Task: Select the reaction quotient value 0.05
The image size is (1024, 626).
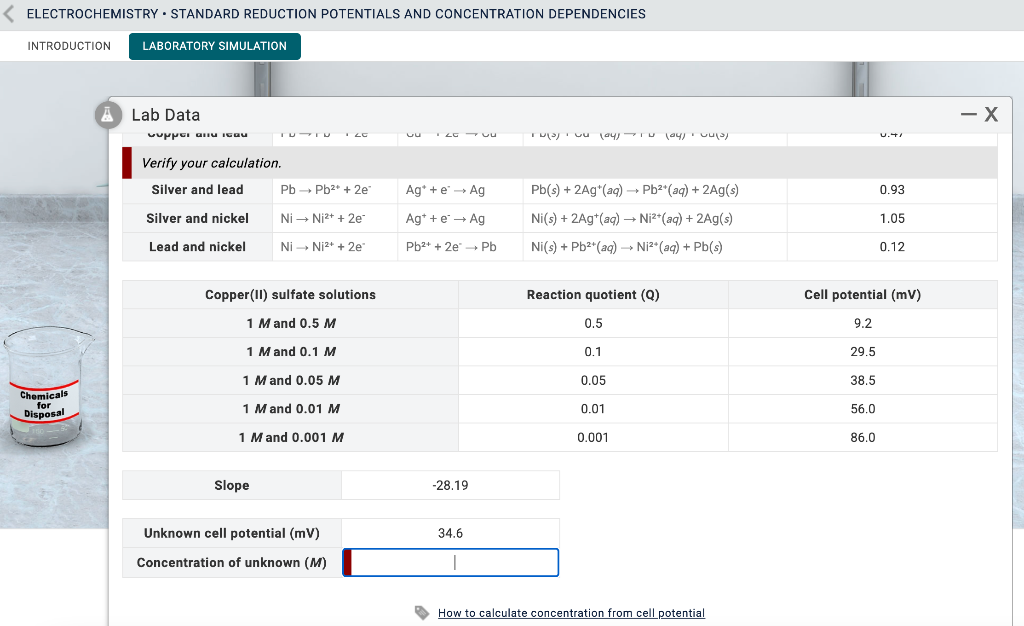Action: 593,381
